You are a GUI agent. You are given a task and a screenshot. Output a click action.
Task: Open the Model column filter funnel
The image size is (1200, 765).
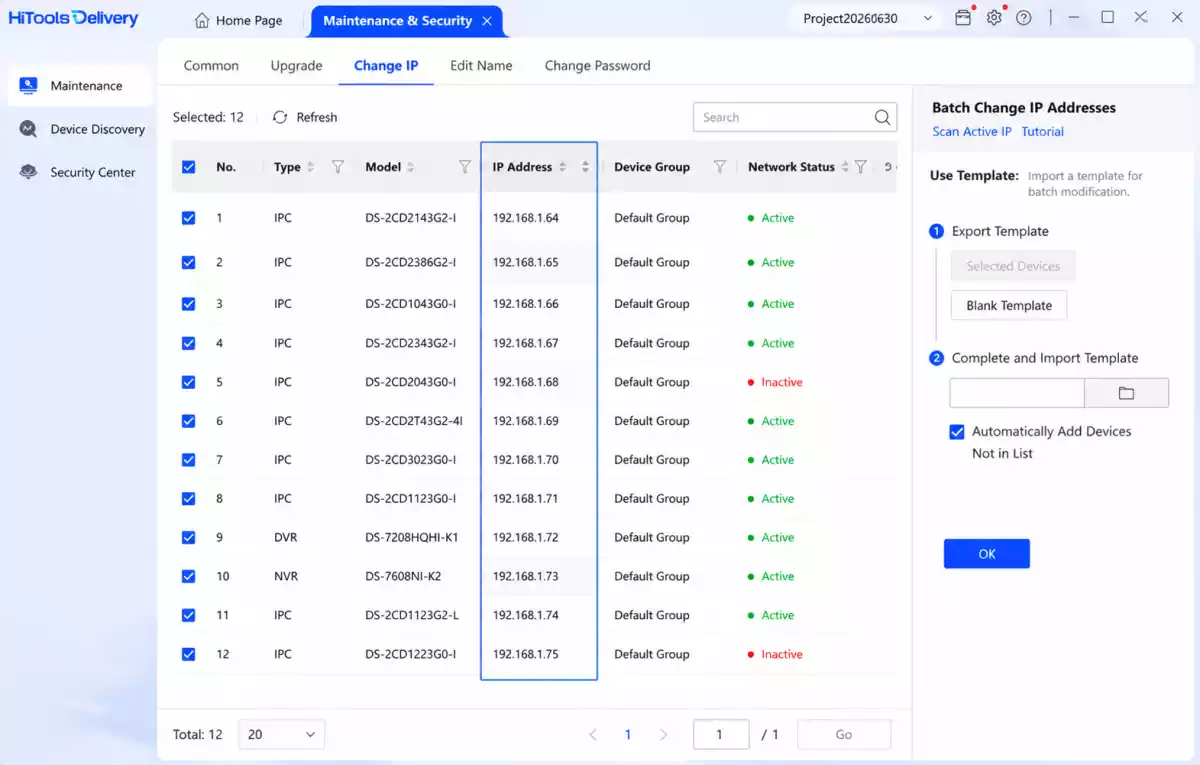(464, 167)
